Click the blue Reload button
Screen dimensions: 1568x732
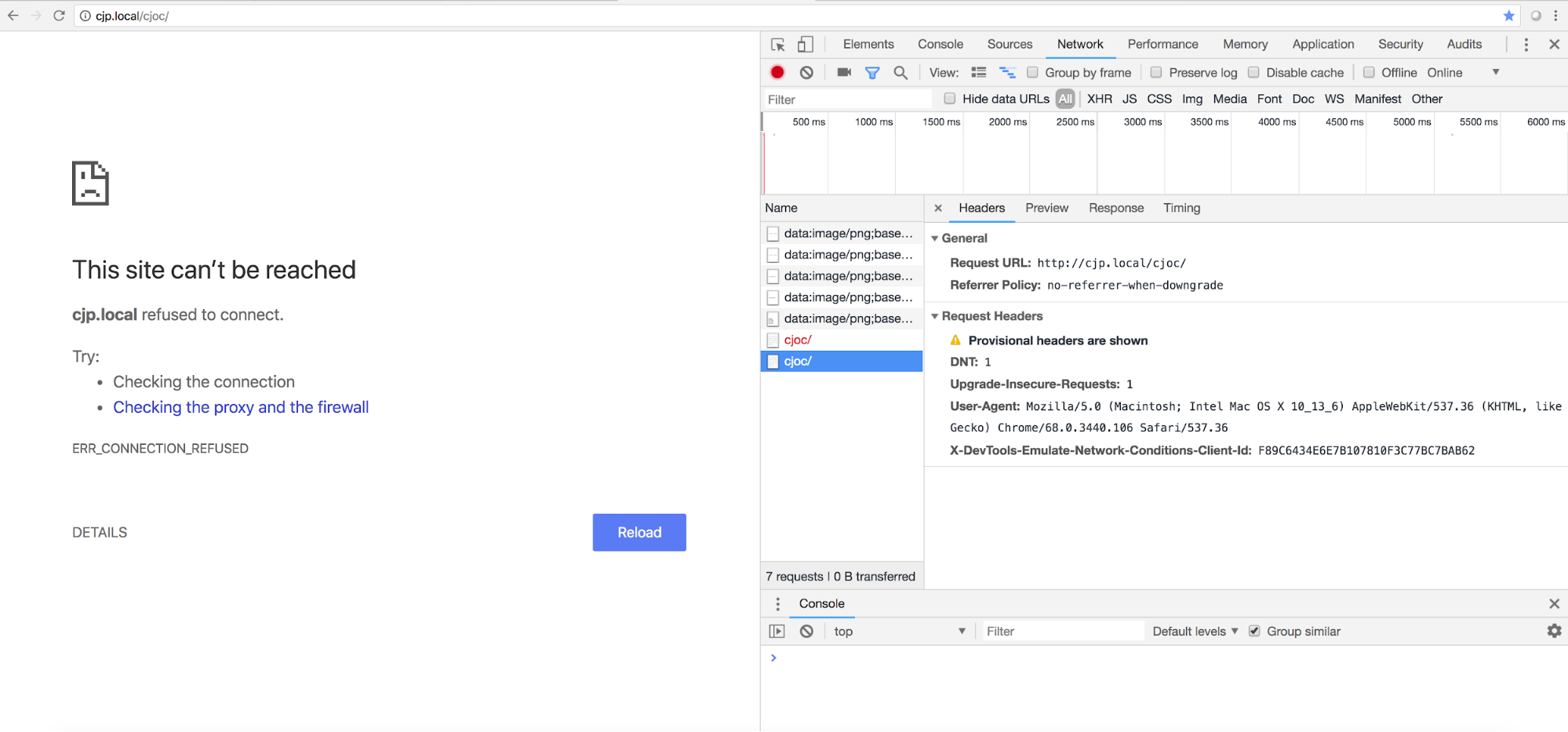pyautogui.click(x=639, y=533)
